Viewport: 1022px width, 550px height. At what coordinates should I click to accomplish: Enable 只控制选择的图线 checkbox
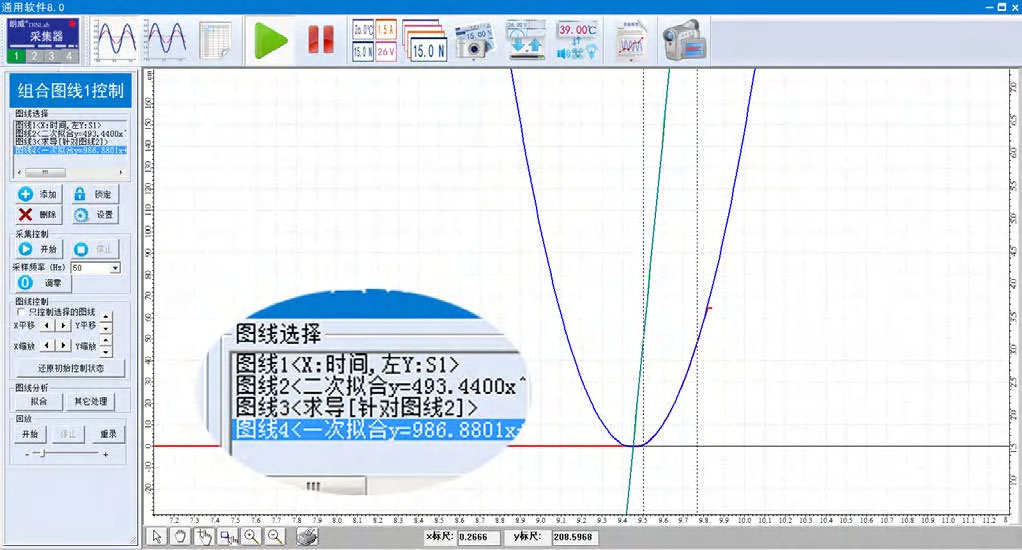pyautogui.click(x=20, y=312)
